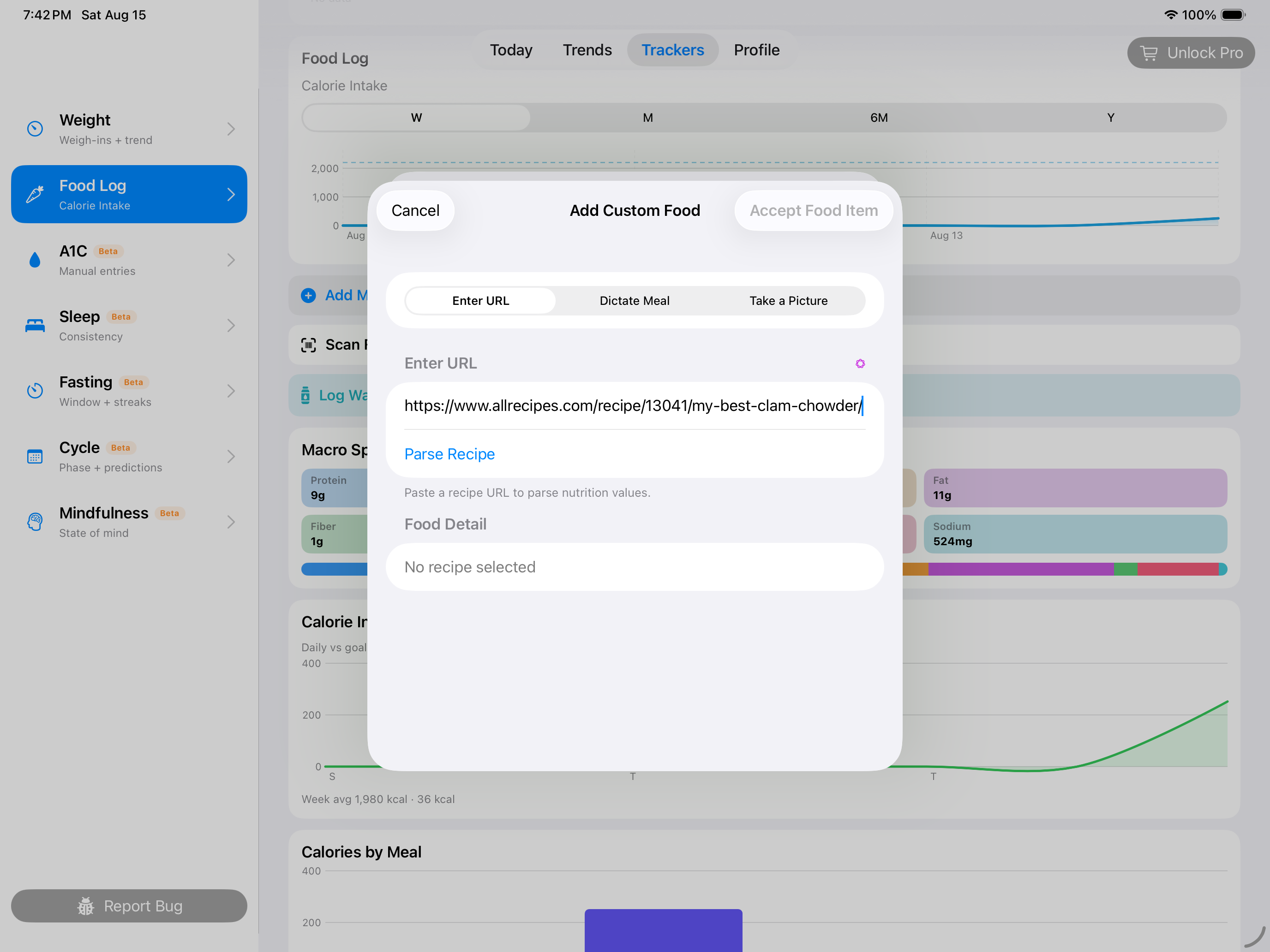Expand the Mindfulness tracker chevron
Screen dimensions: 1270x952
[231, 522]
